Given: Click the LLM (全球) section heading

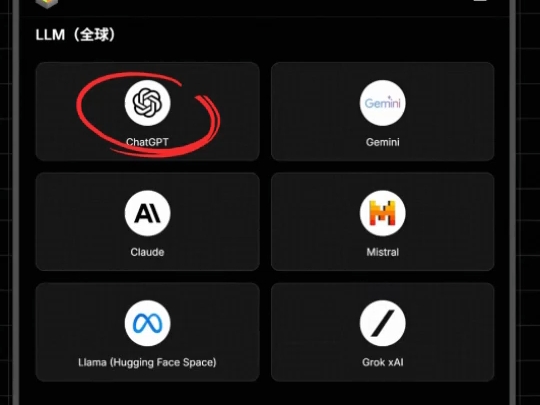Looking at the screenshot, I should [75, 35].
